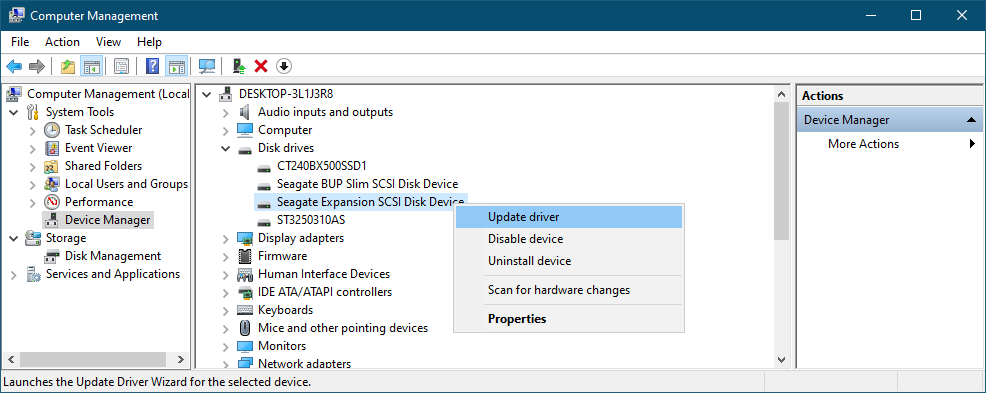
Task: Expand the Event Viewer node
Action: (33, 148)
